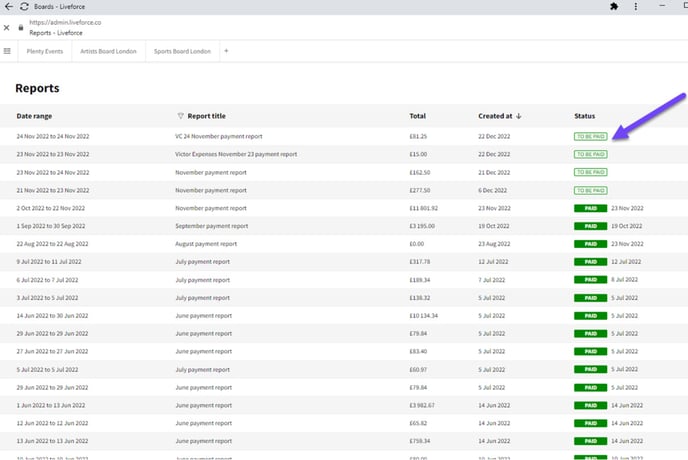Click the £758.34 total value
Viewport: 688px width, 460px height.
[x=420, y=441]
